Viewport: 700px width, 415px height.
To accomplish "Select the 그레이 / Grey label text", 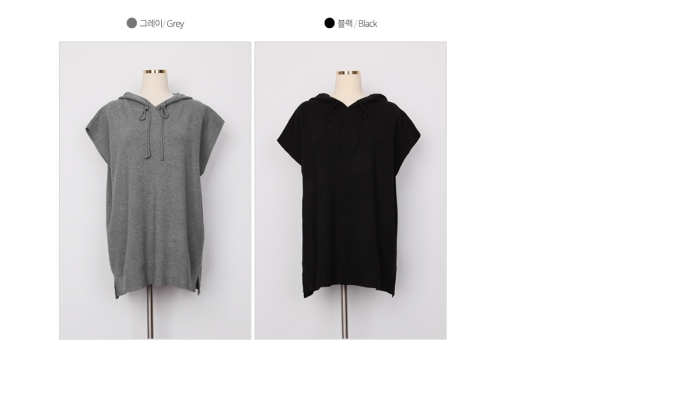I will 162,24.
